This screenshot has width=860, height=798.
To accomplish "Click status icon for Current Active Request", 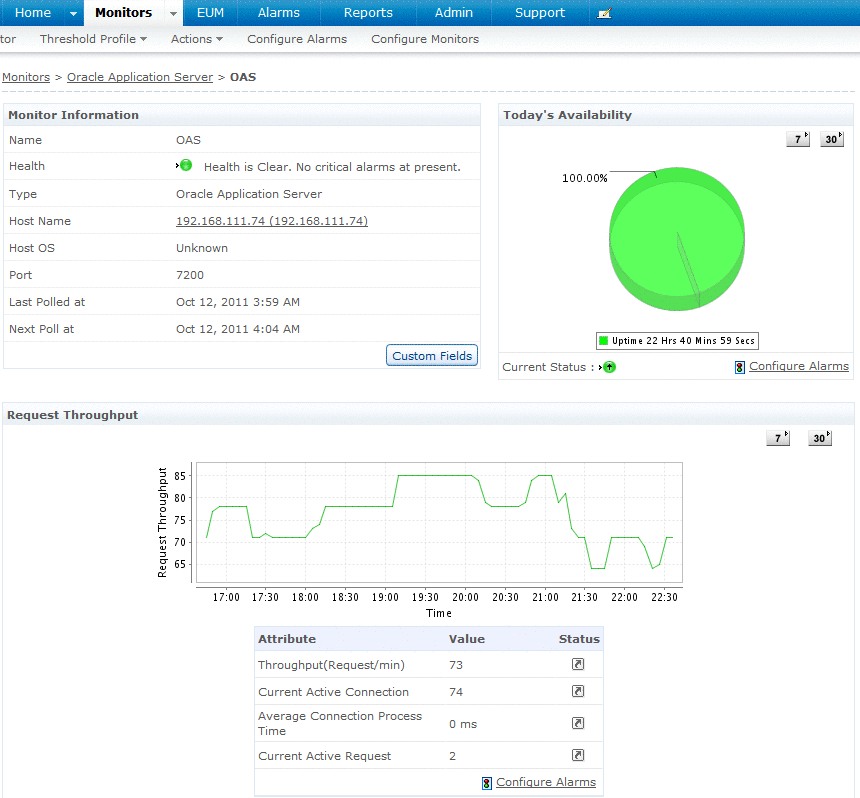I will point(578,756).
